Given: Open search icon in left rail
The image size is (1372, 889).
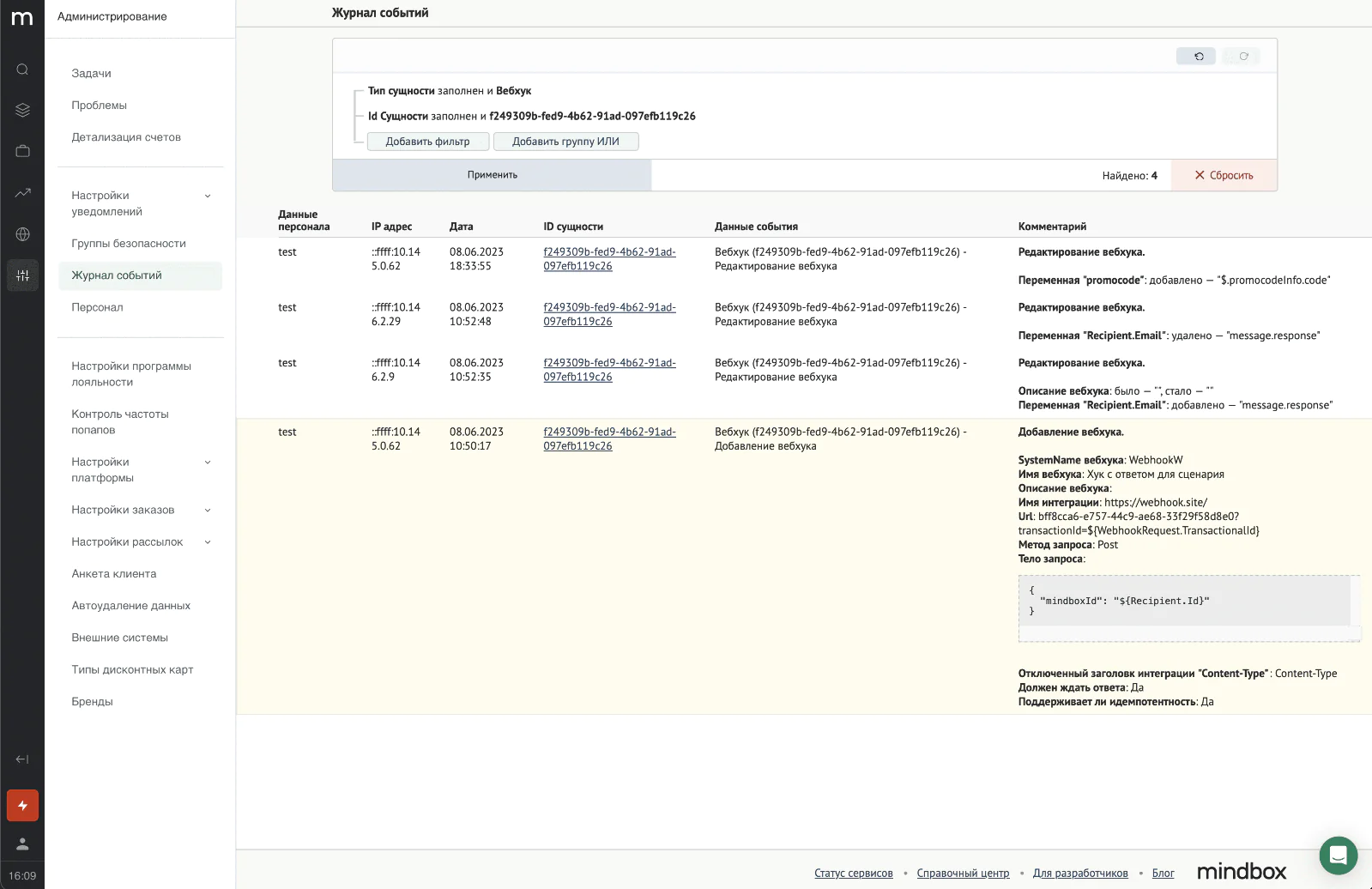Looking at the screenshot, I should tap(22, 70).
